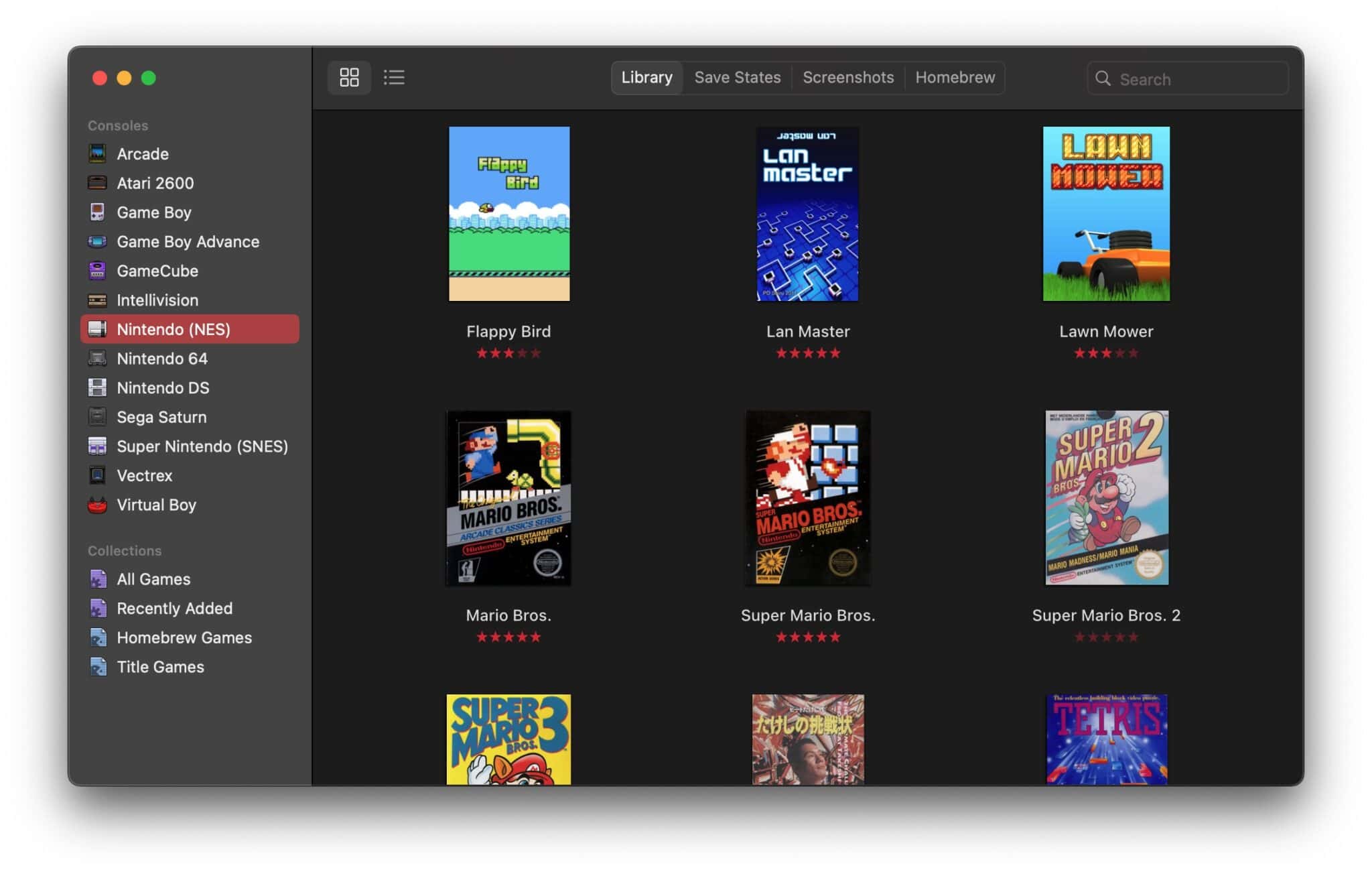Screen dimensions: 1372x876
Task: Open the Nintendo 64 console icon
Action: pos(98,359)
